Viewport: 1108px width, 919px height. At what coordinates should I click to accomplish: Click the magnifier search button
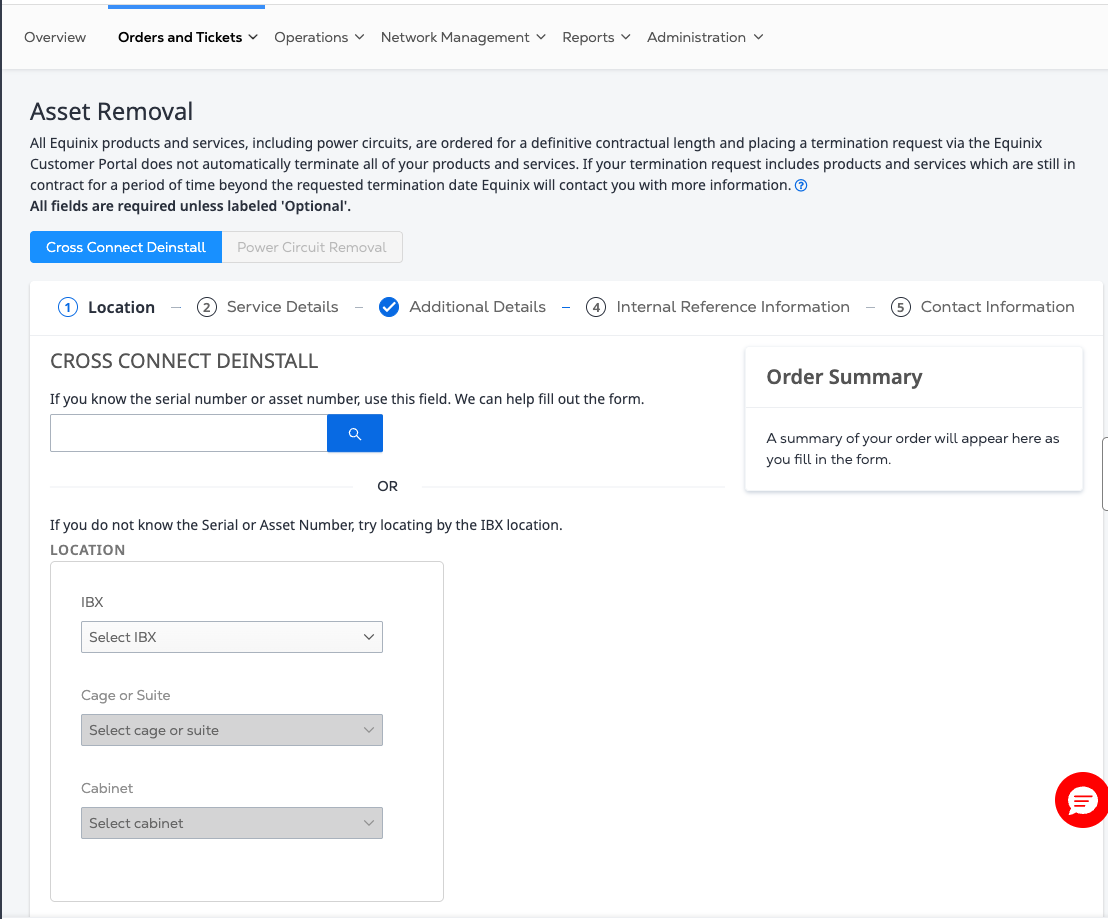tap(354, 434)
